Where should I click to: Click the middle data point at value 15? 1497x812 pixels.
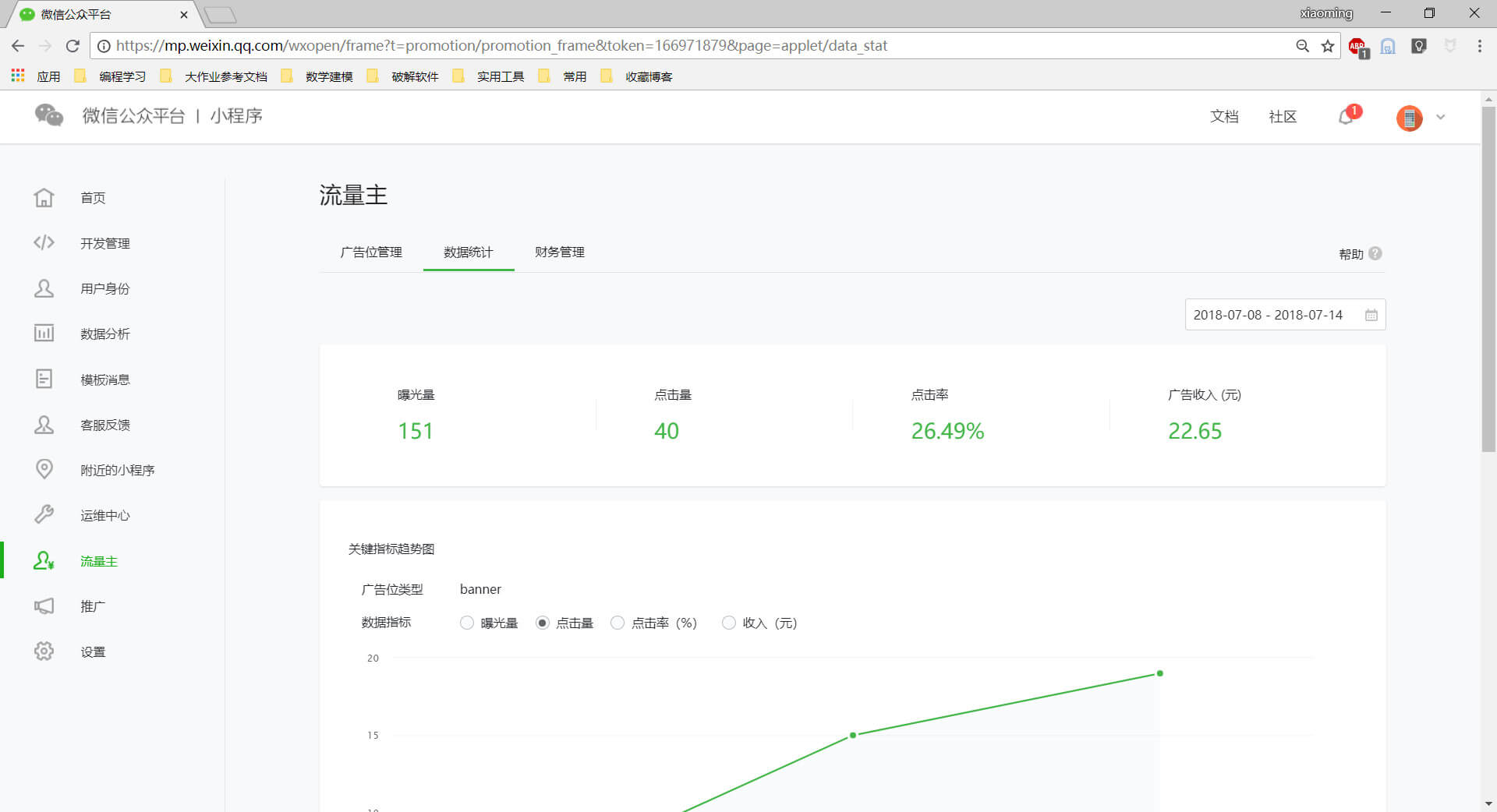coord(853,735)
